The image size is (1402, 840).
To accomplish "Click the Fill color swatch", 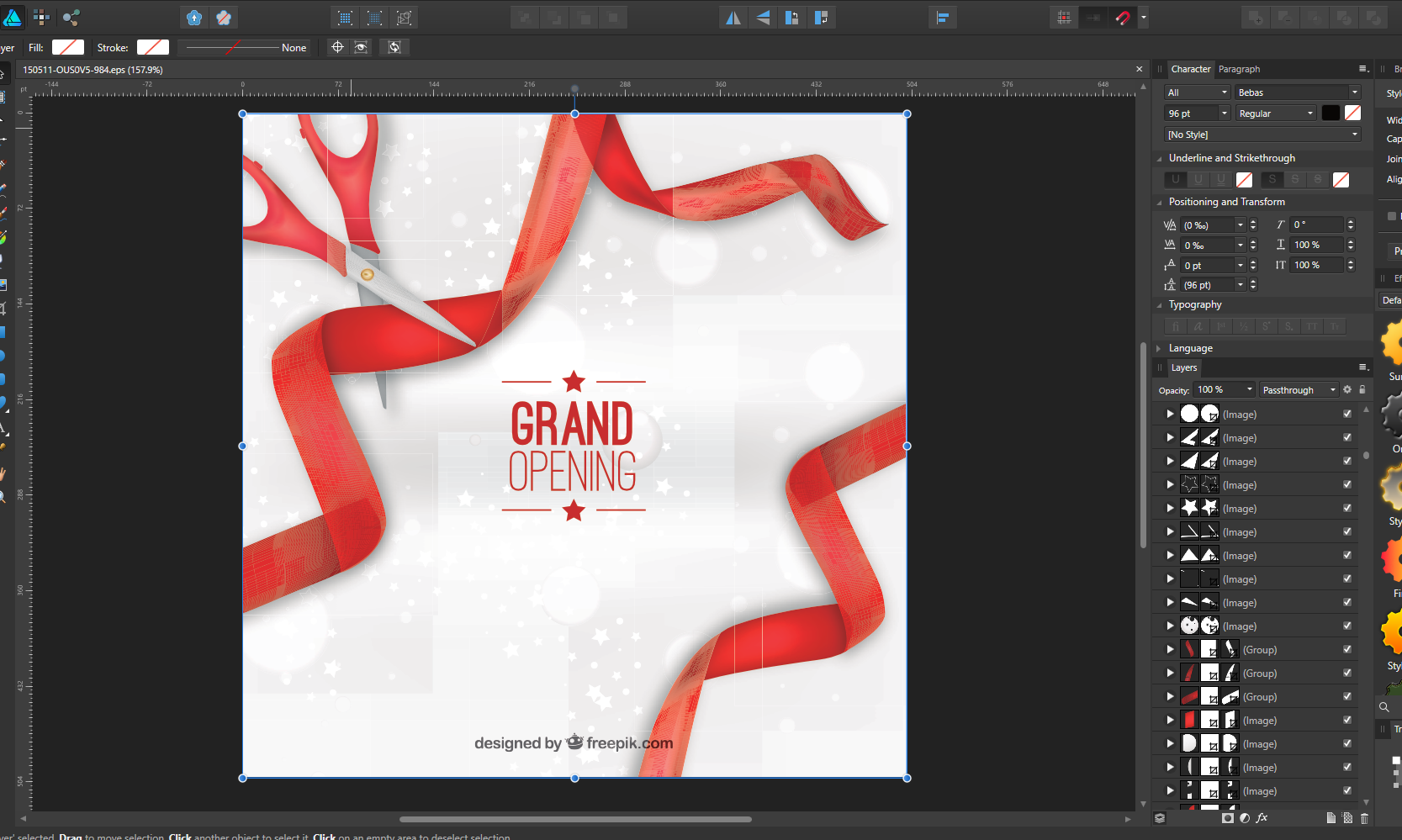I will (68, 48).
